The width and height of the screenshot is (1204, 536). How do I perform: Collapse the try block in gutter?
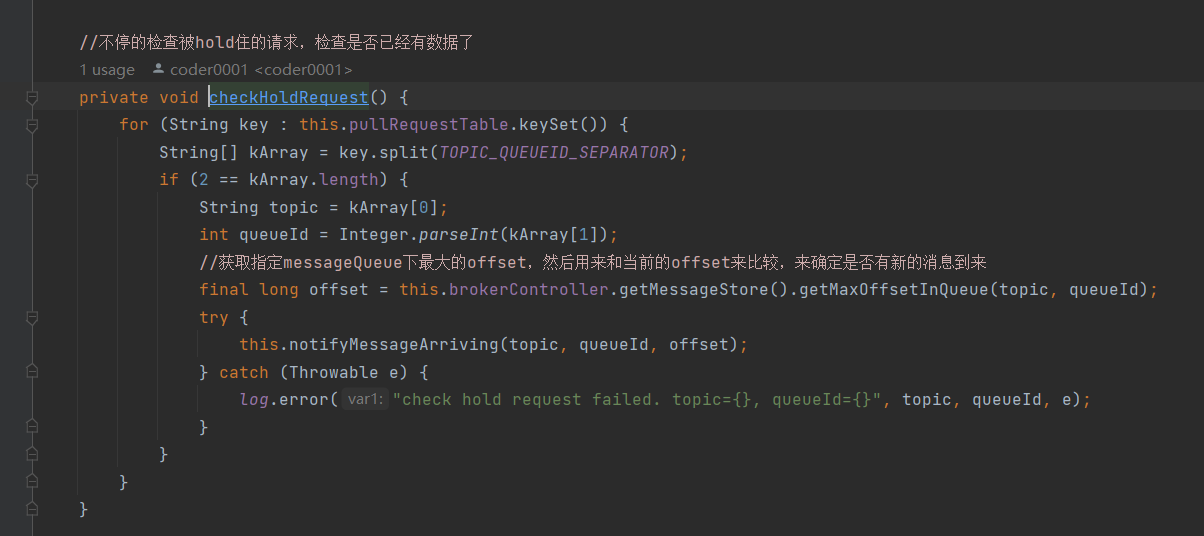pos(32,318)
